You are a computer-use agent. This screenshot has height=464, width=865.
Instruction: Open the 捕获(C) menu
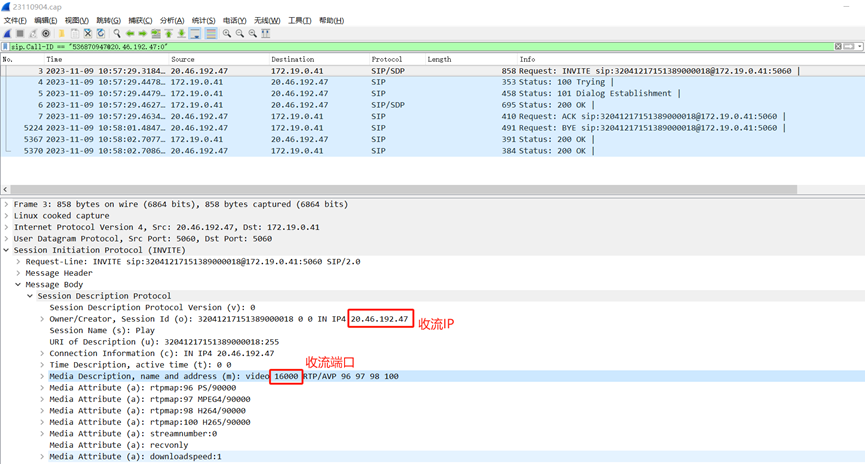pos(140,20)
